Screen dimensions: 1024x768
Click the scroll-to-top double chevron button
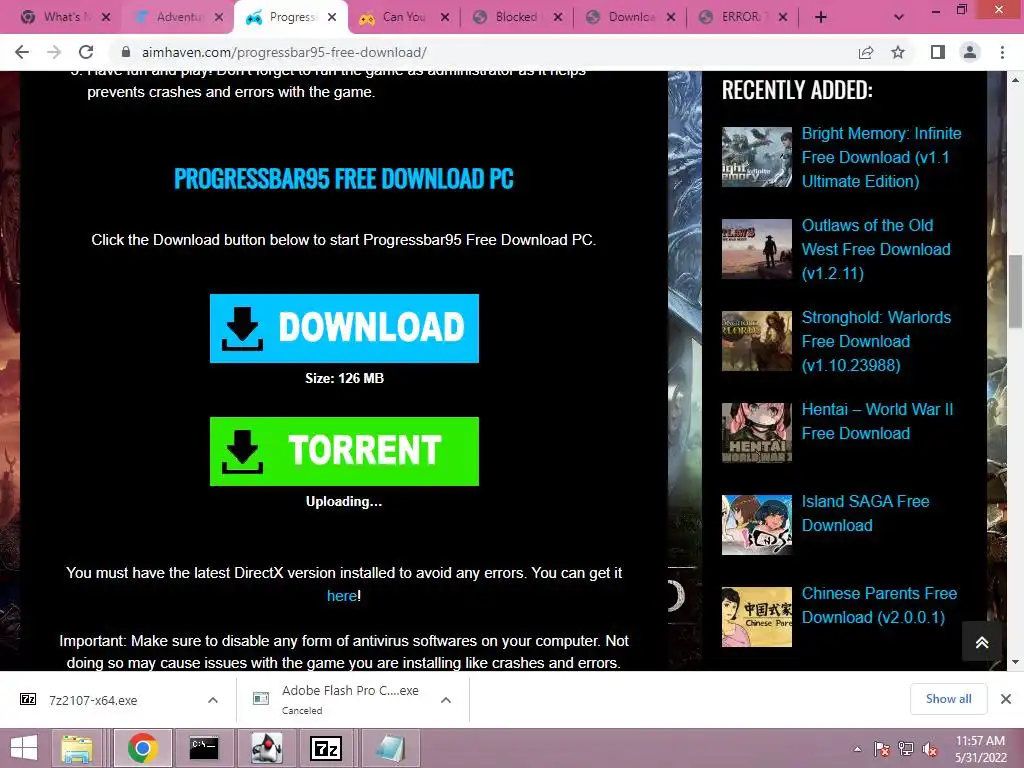point(982,642)
